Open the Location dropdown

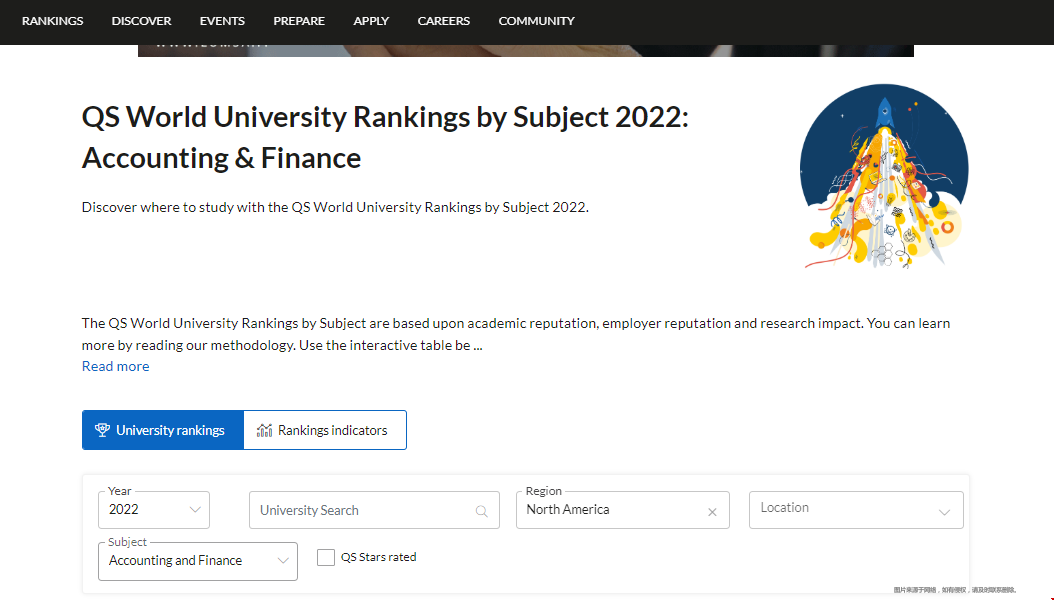(x=856, y=510)
